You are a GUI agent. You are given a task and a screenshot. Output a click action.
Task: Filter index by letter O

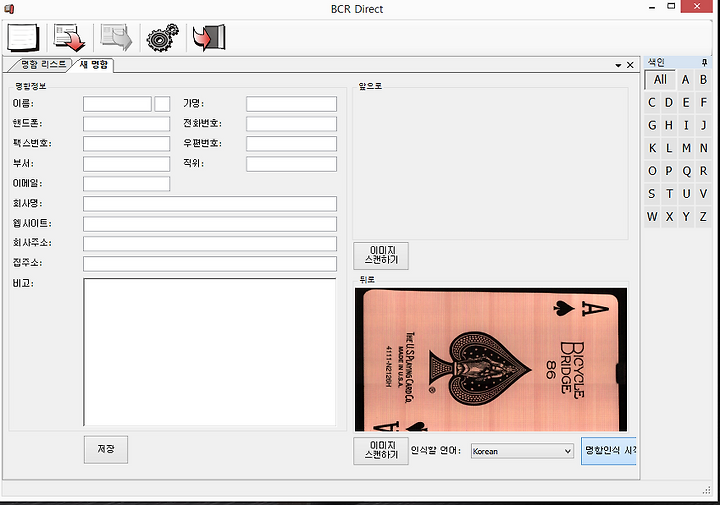652,171
